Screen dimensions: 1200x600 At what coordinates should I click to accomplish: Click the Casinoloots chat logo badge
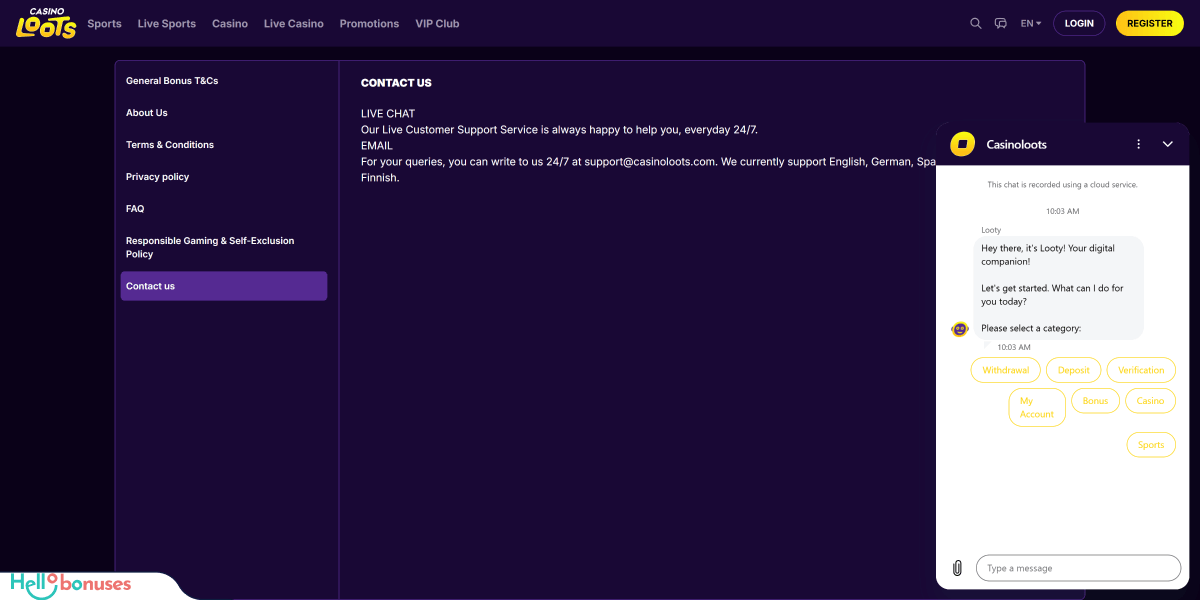tap(962, 144)
